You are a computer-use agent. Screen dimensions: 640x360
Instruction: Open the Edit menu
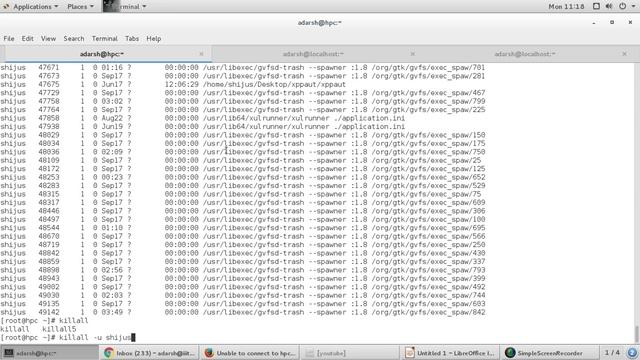tap(27, 38)
